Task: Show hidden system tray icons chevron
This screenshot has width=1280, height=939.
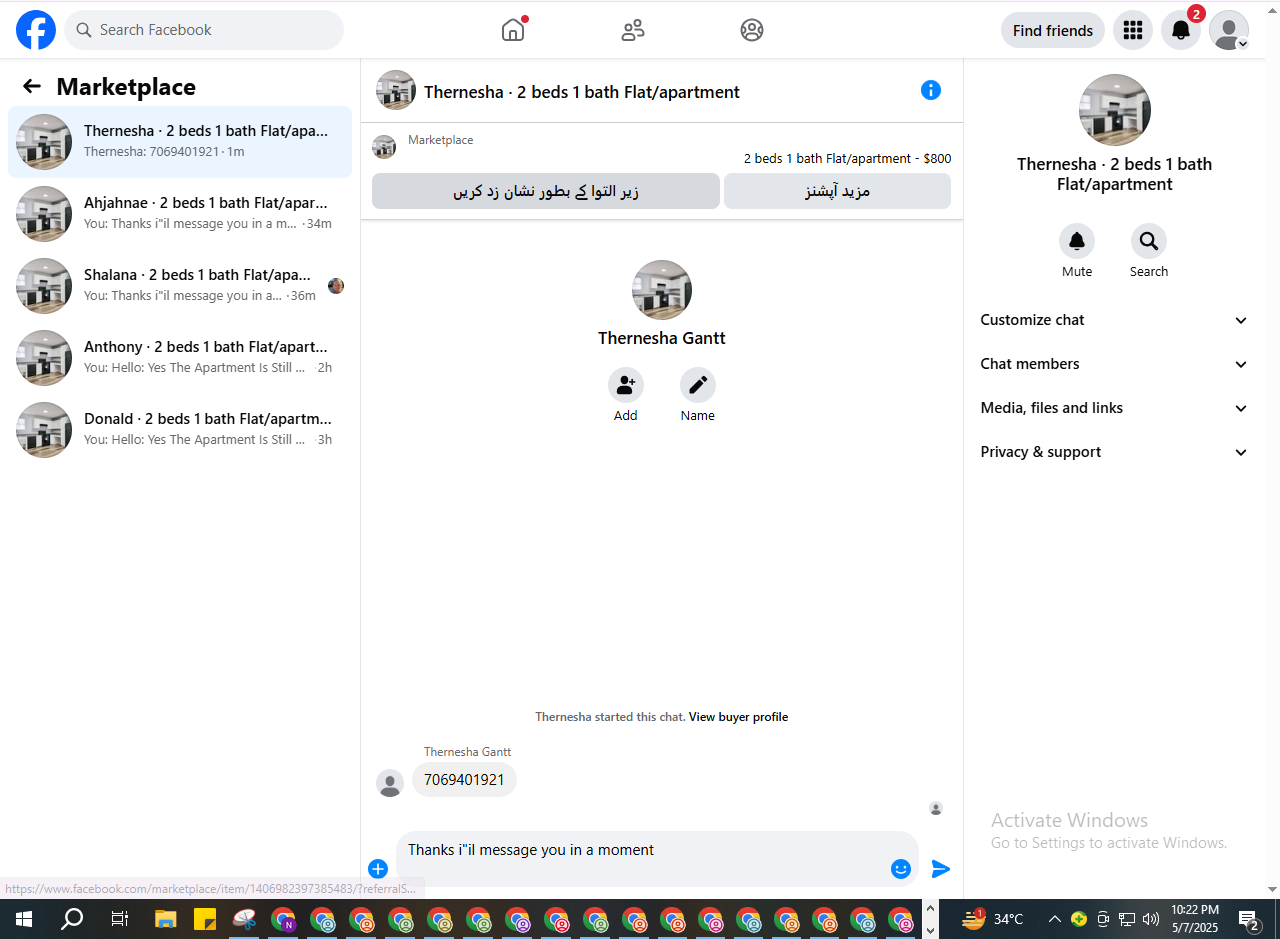Action: pyautogui.click(x=1054, y=919)
